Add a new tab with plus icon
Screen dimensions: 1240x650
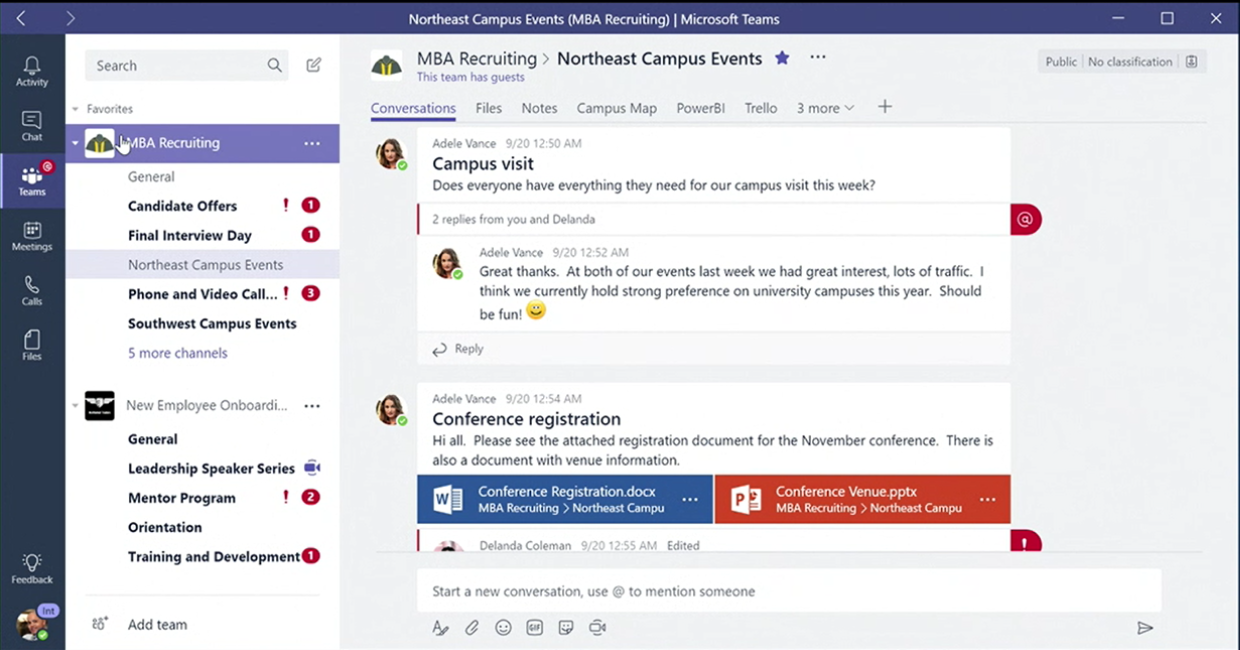click(885, 107)
